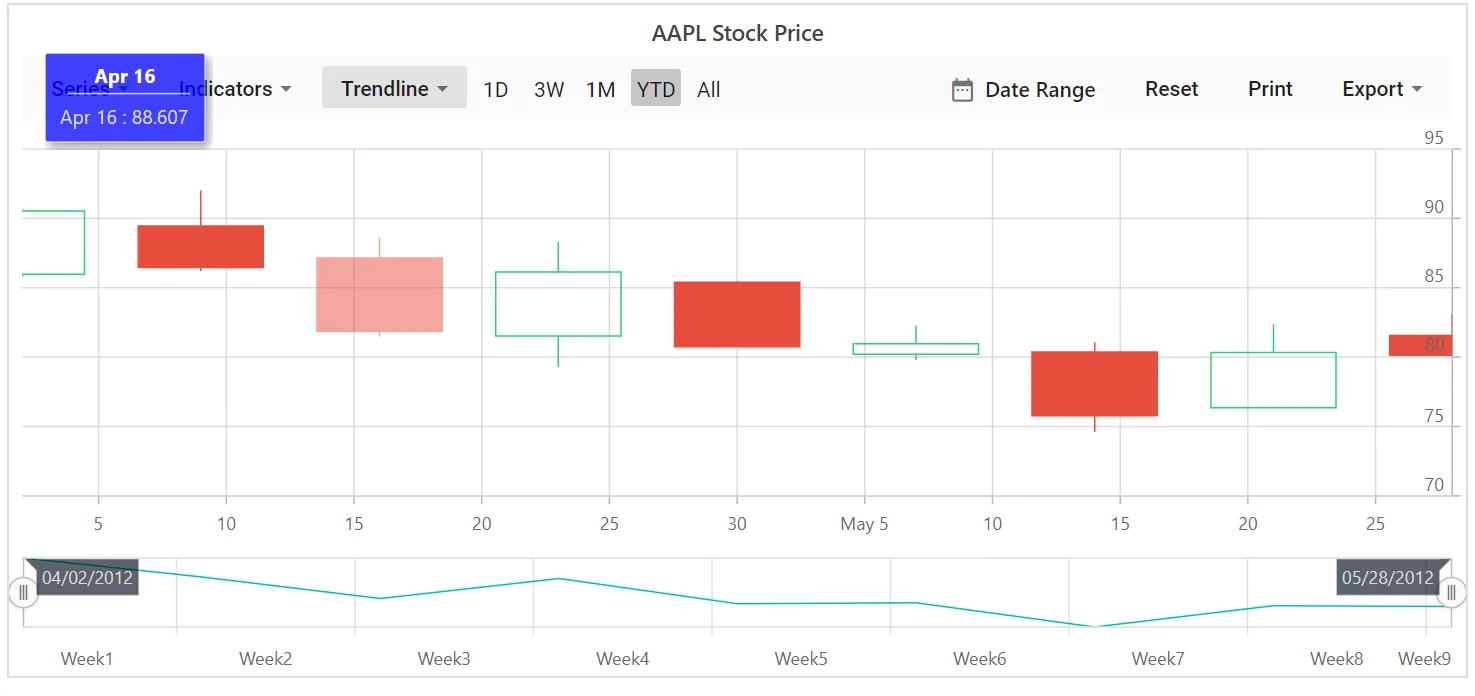1475x696 pixels.
Task: Click Week6 in the range navigator
Action: (x=980, y=659)
